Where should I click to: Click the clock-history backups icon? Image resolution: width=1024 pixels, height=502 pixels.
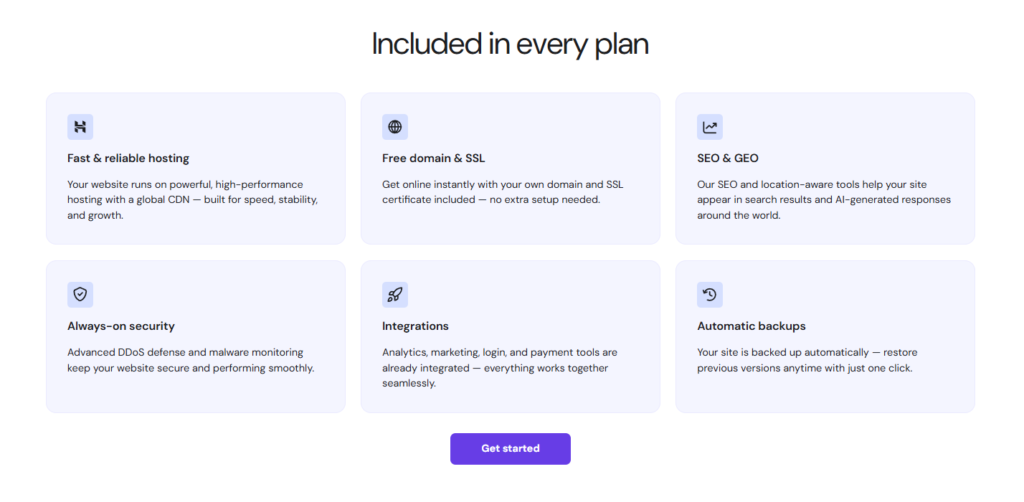[710, 294]
